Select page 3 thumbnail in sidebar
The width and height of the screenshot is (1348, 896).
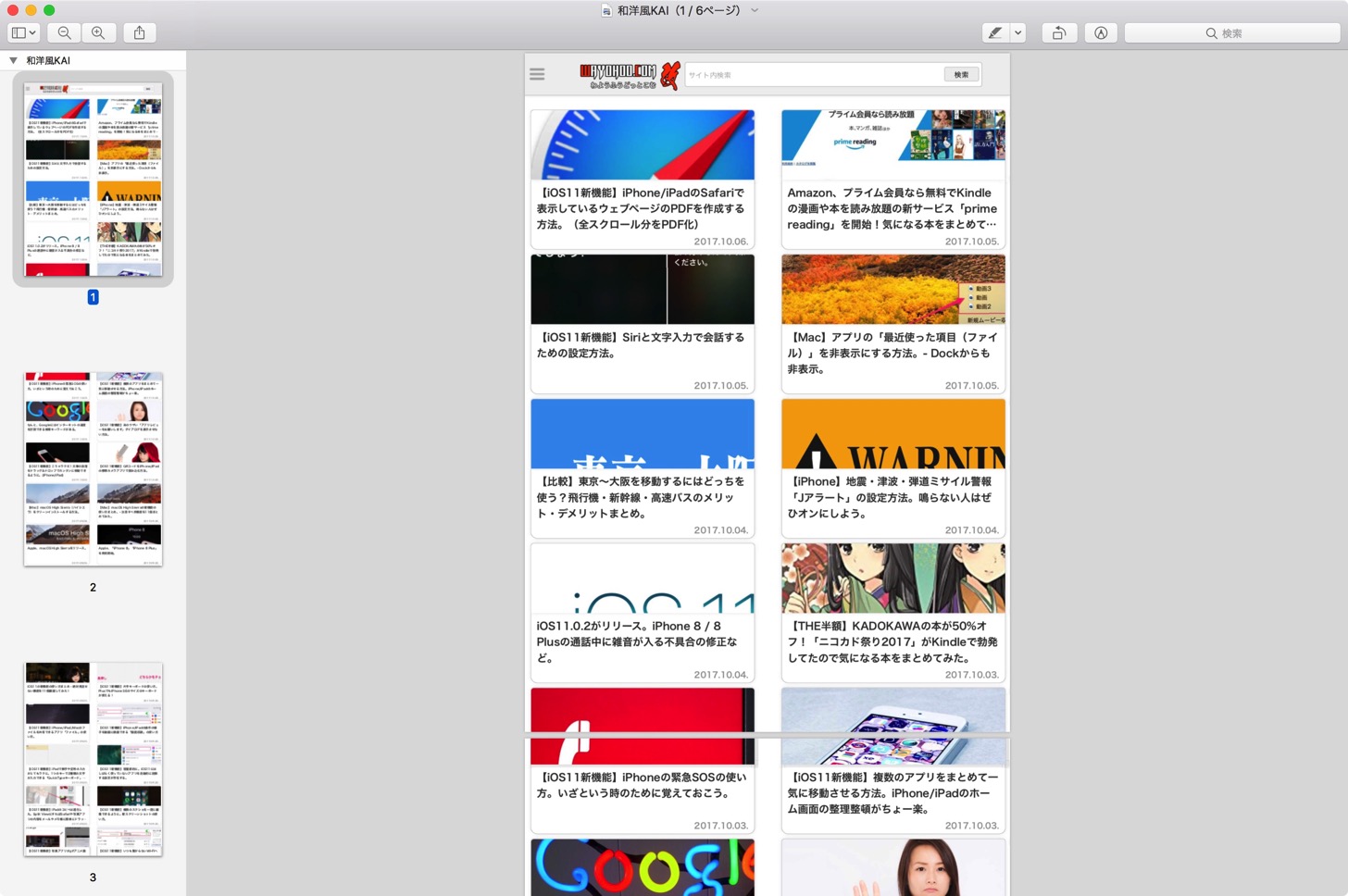93,759
